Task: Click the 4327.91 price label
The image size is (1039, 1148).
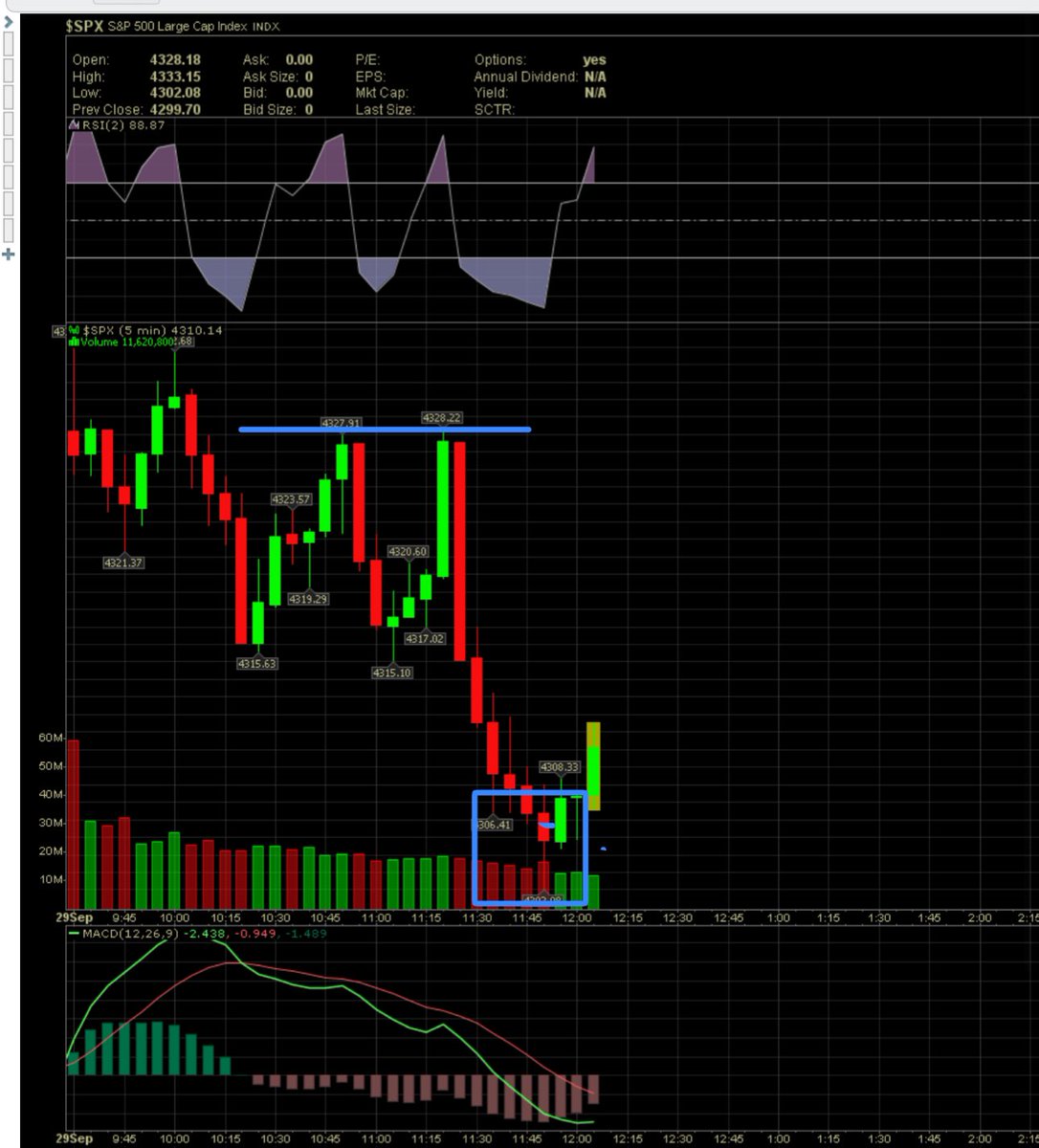Action: [342, 423]
